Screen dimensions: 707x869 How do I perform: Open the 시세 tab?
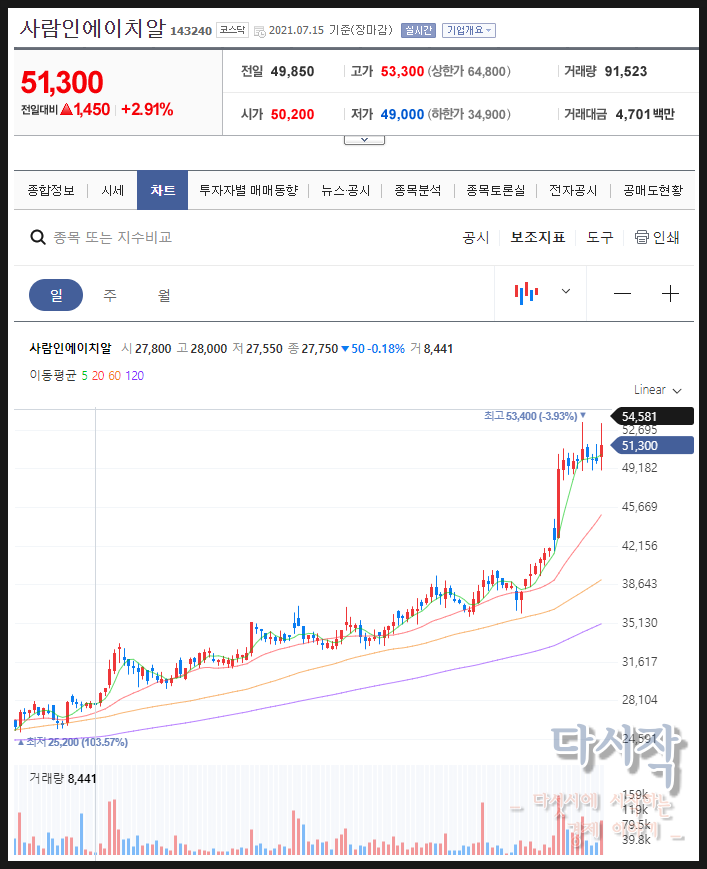(x=112, y=191)
